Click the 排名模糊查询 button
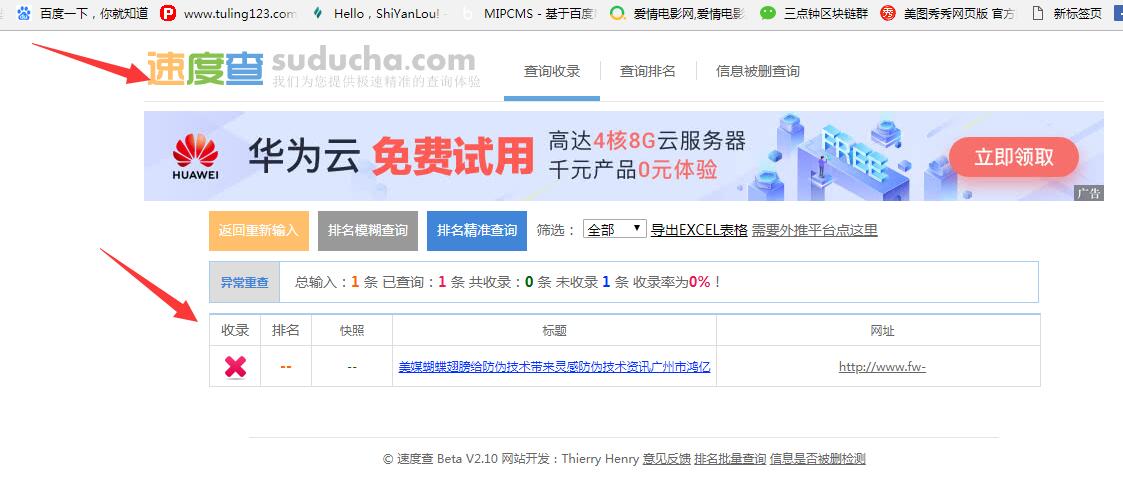The image size is (1123, 491). (368, 230)
